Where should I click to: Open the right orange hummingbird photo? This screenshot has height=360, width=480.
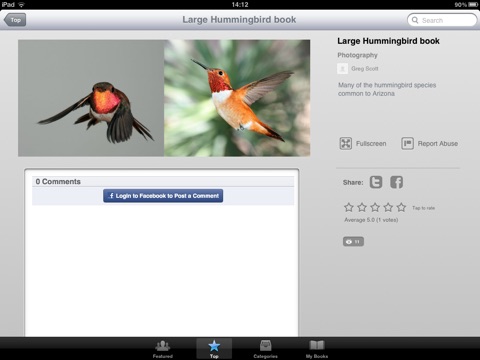click(x=237, y=98)
